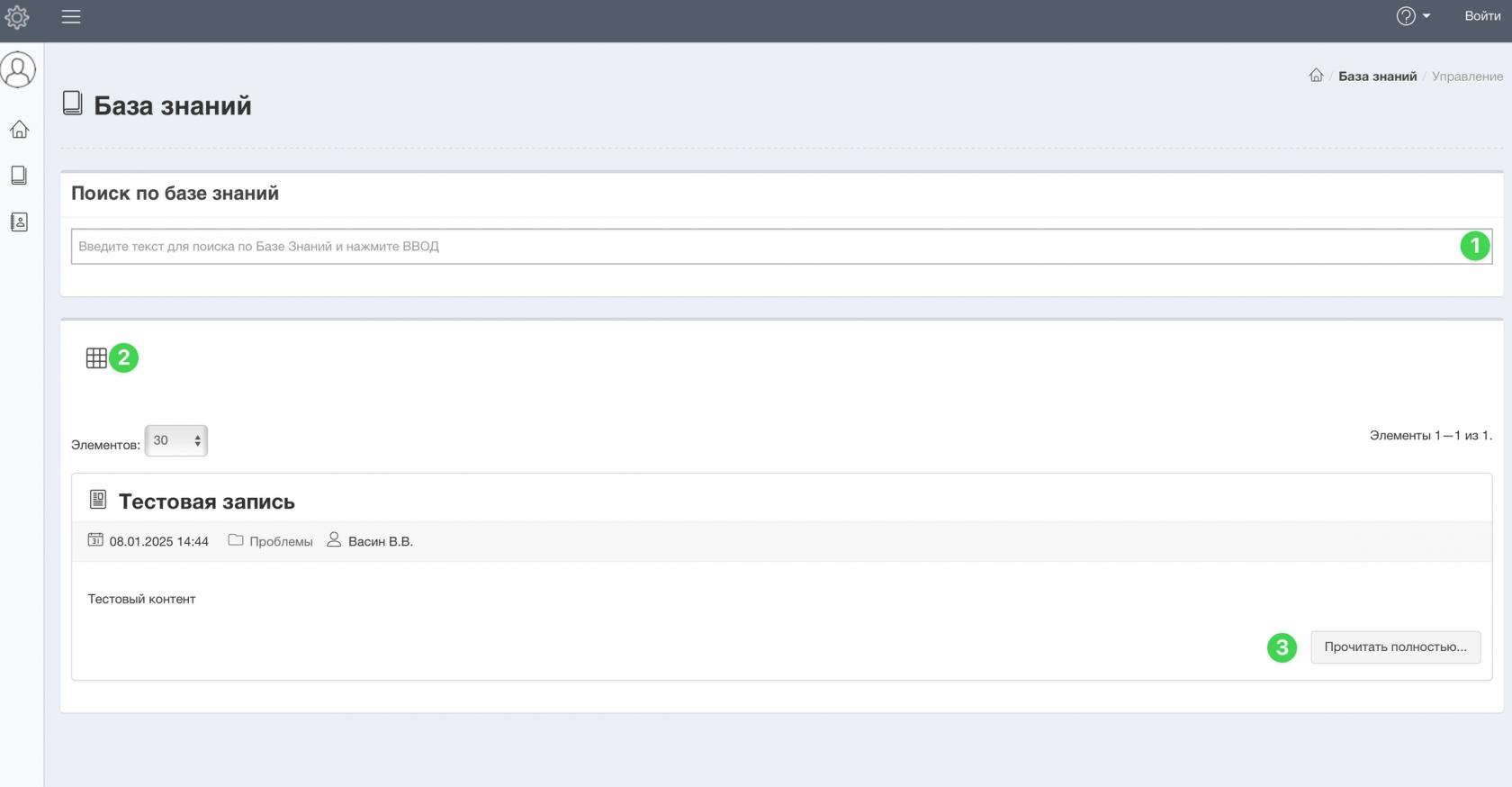Image resolution: width=1512 pixels, height=787 pixels.
Task: Click the author name Васин В.В.
Action: 380,541
